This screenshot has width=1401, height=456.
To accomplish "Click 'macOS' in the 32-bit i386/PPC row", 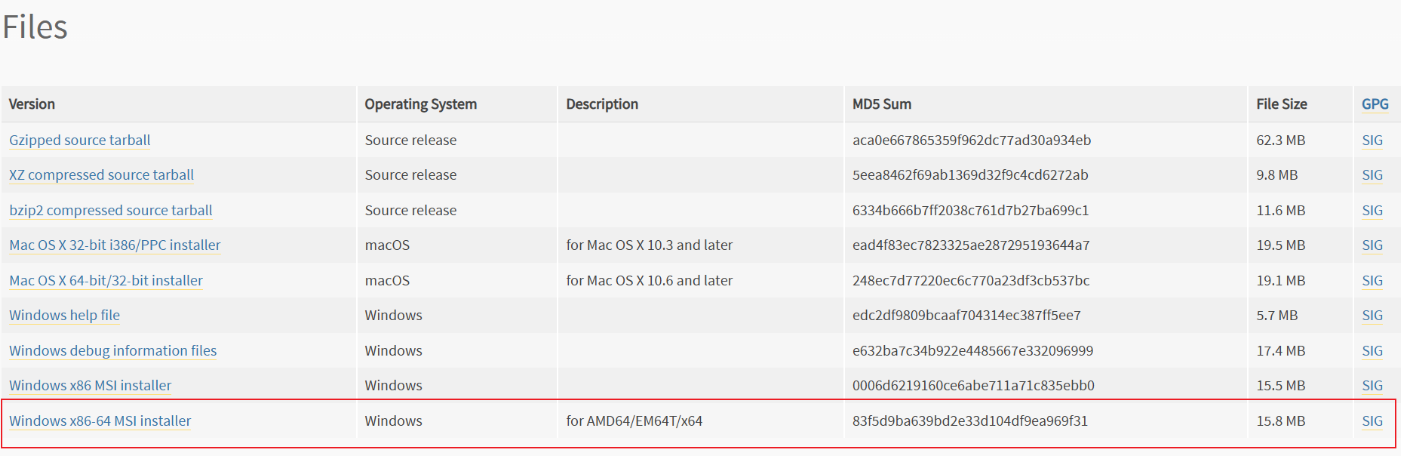I will pyautogui.click(x=387, y=245).
